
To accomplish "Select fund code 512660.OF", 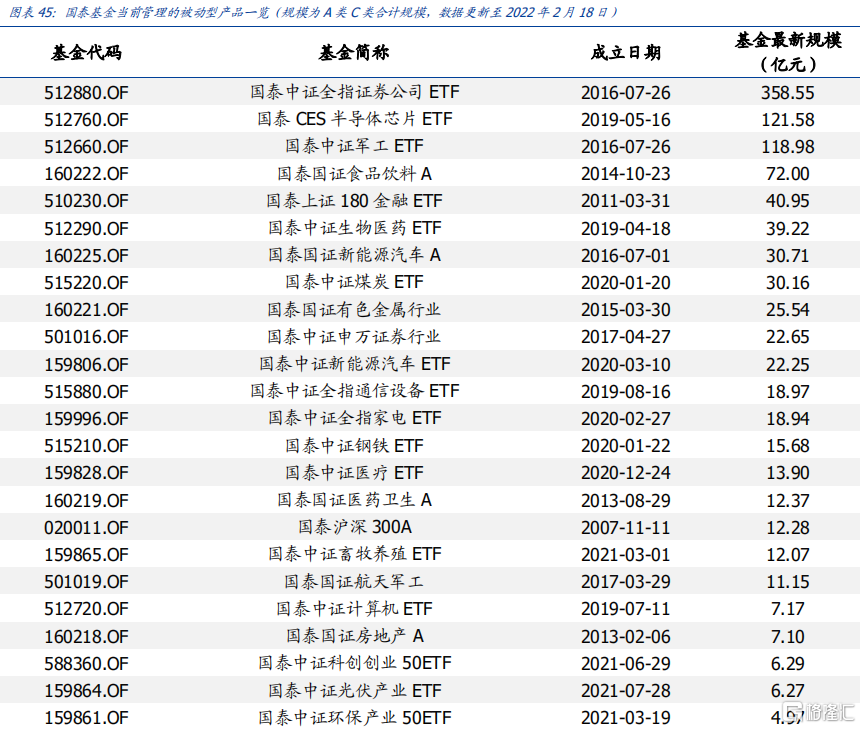I will 86,146.
